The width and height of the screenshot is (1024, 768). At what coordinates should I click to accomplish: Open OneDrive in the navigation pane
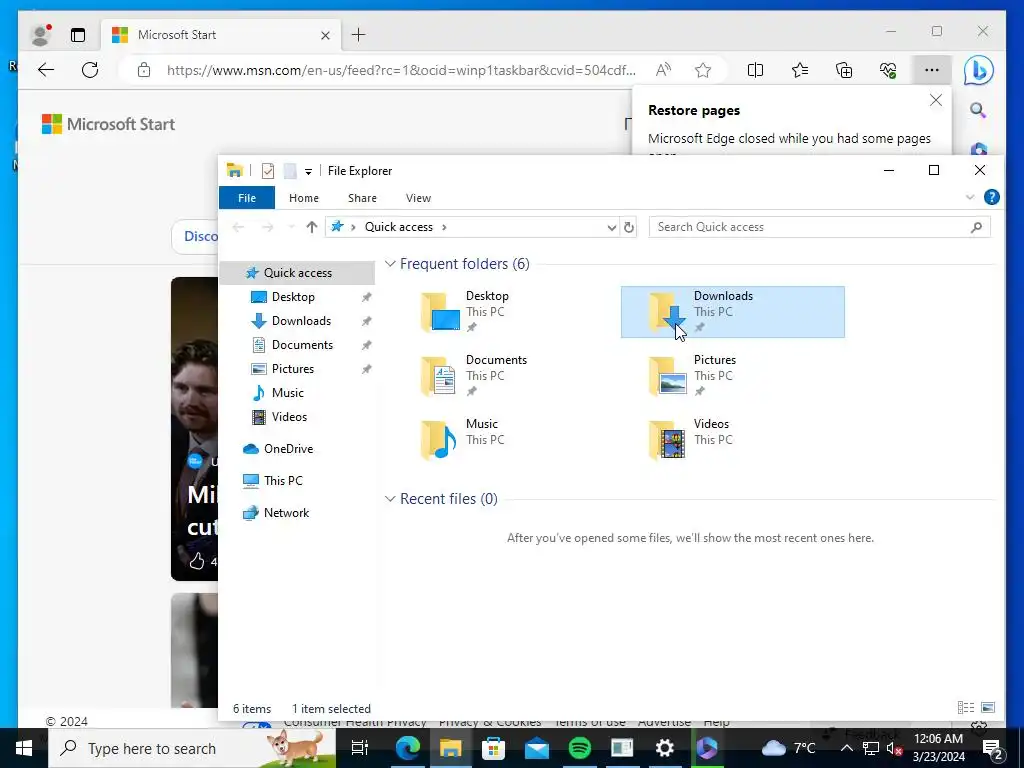pos(288,449)
